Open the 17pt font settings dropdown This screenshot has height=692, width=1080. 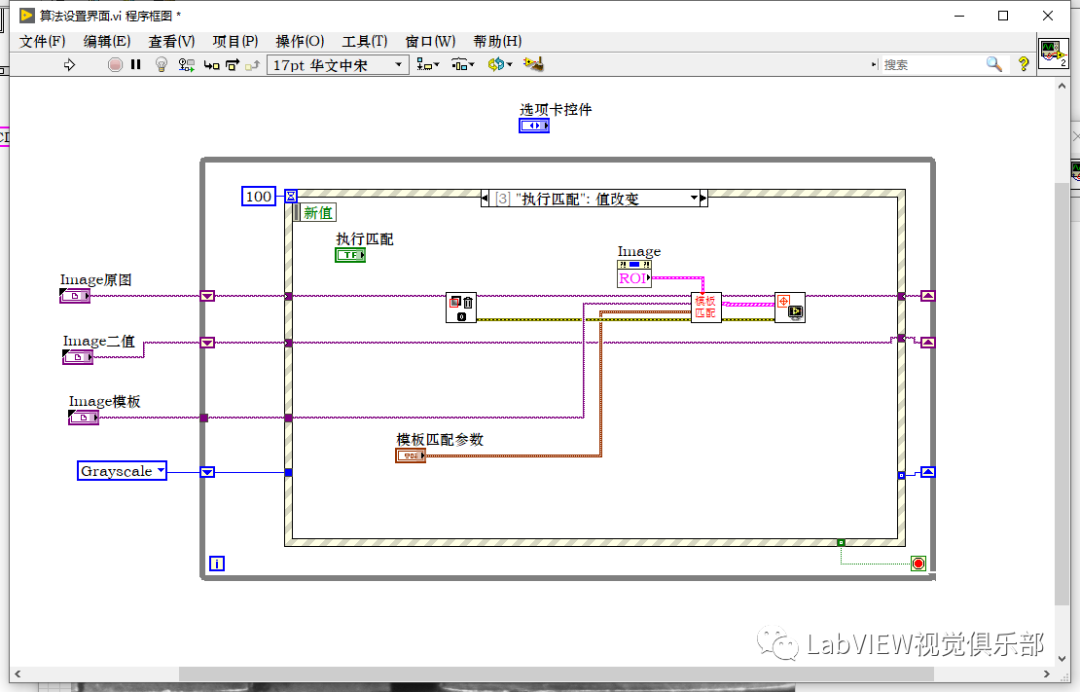(338, 65)
